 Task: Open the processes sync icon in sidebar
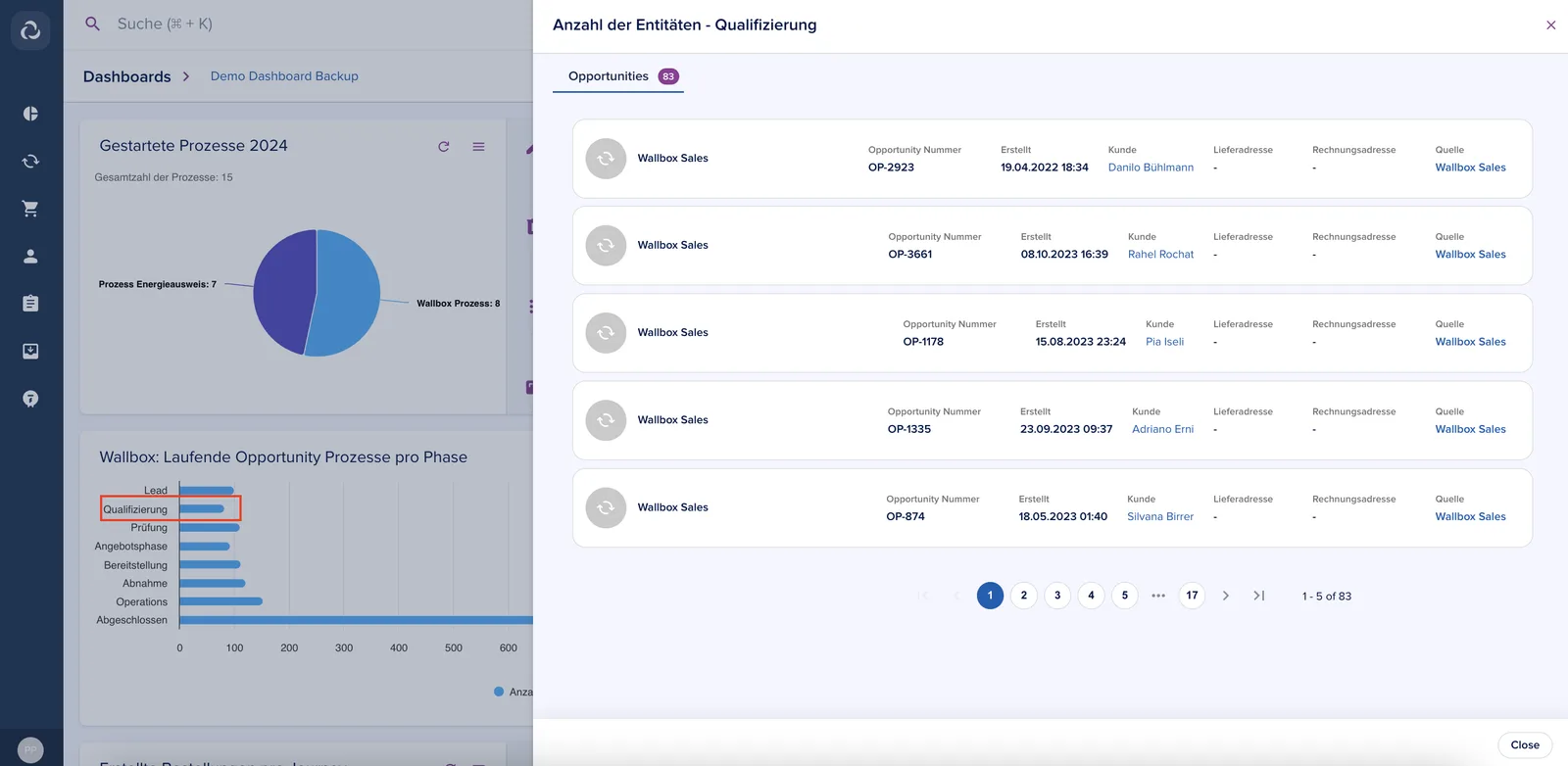(x=30, y=162)
